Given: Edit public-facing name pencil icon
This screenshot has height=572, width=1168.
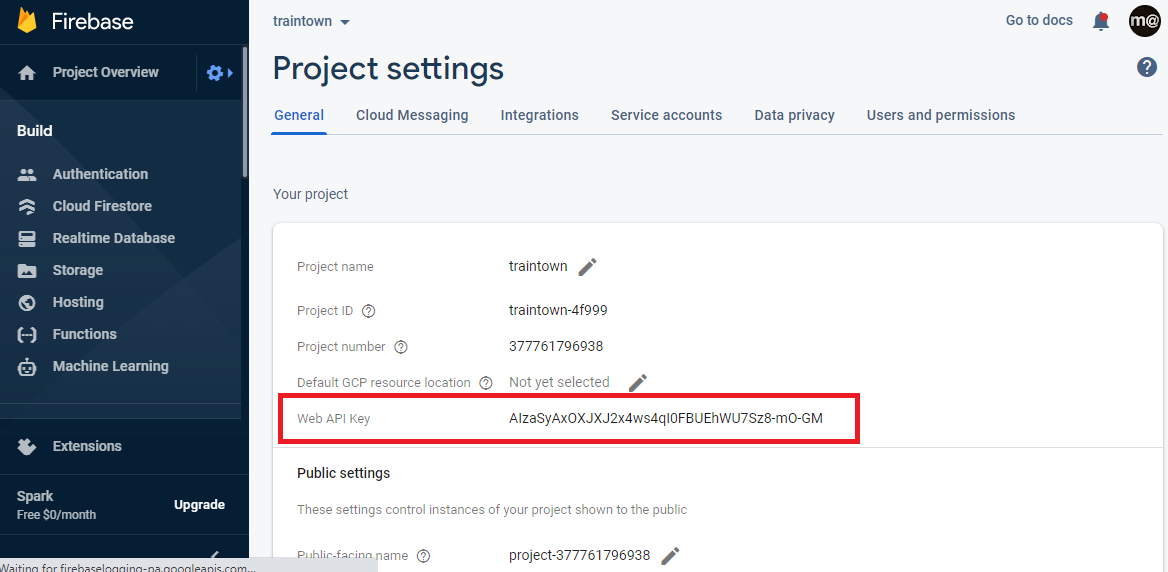Looking at the screenshot, I should [x=671, y=556].
